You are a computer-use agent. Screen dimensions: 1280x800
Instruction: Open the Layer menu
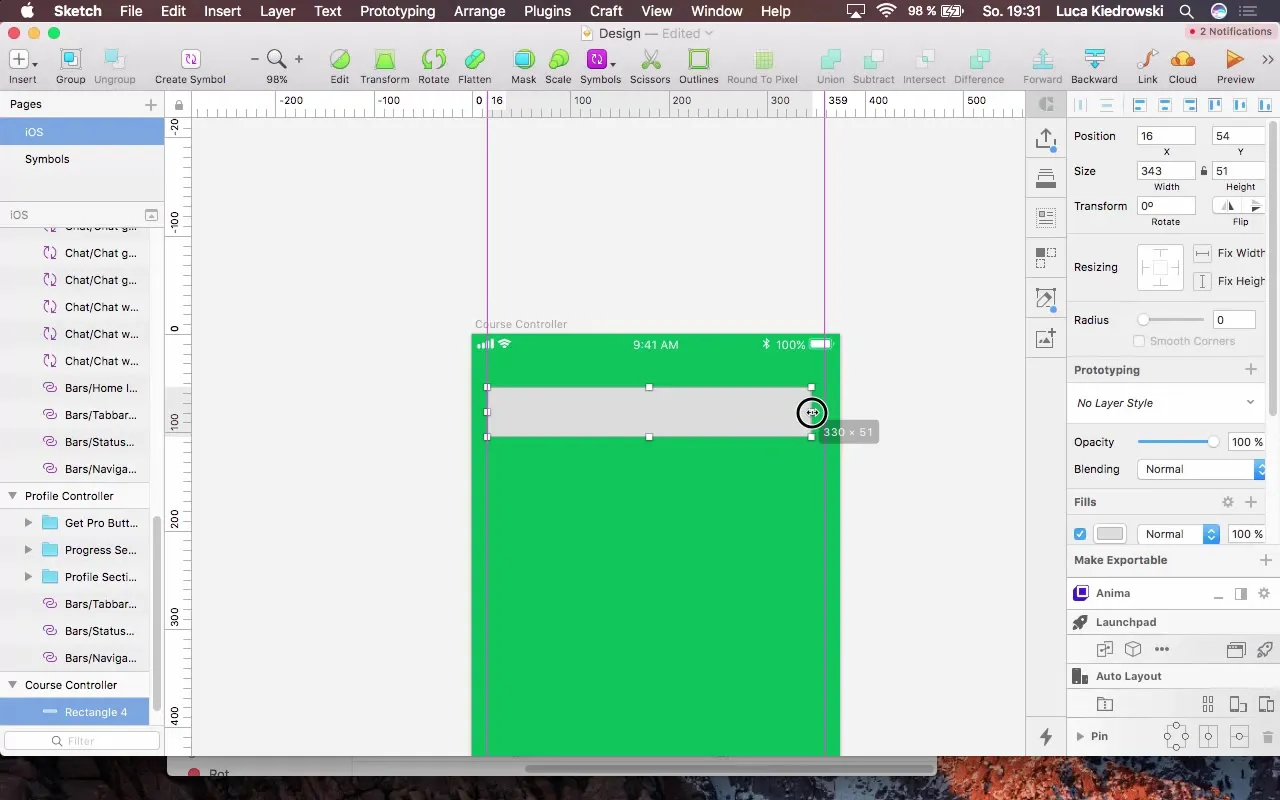point(277,11)
